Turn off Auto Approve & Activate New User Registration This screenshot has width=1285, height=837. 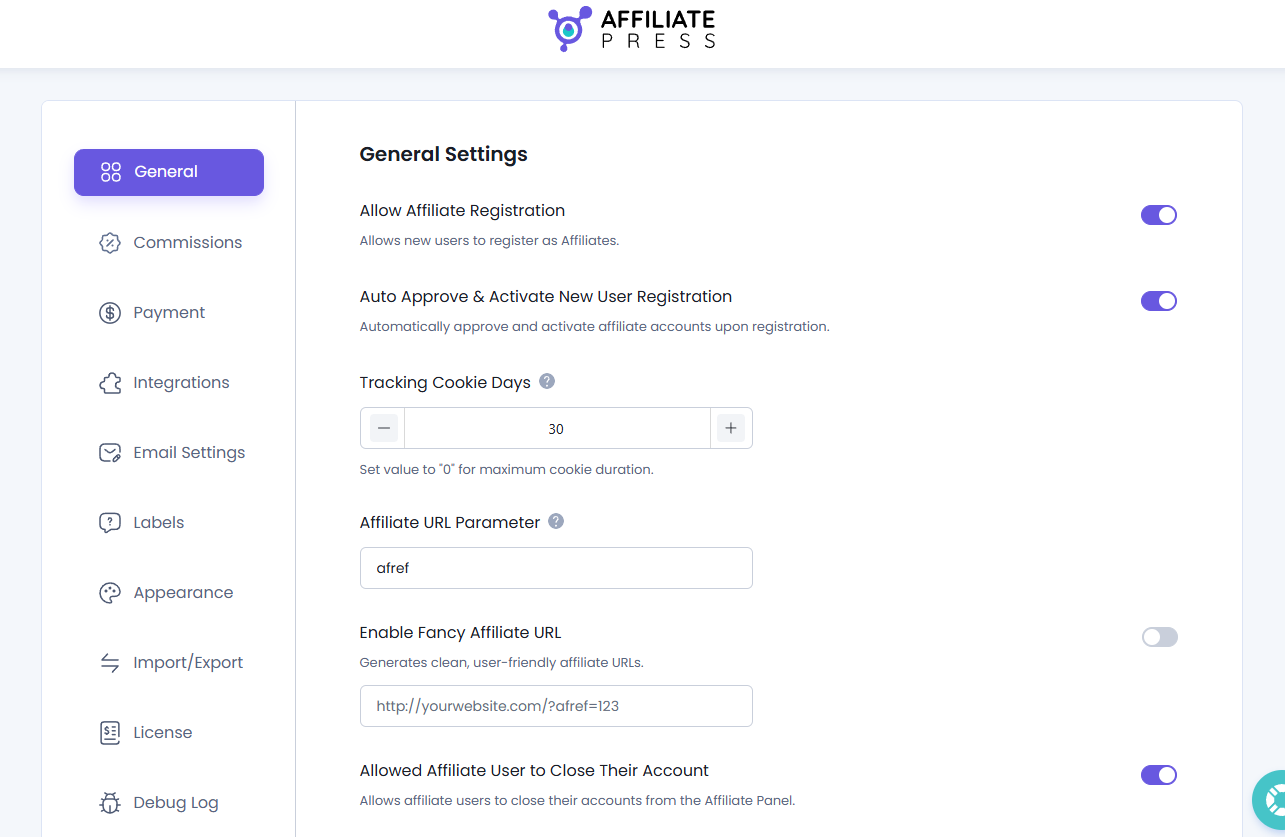click(1158, 300)
